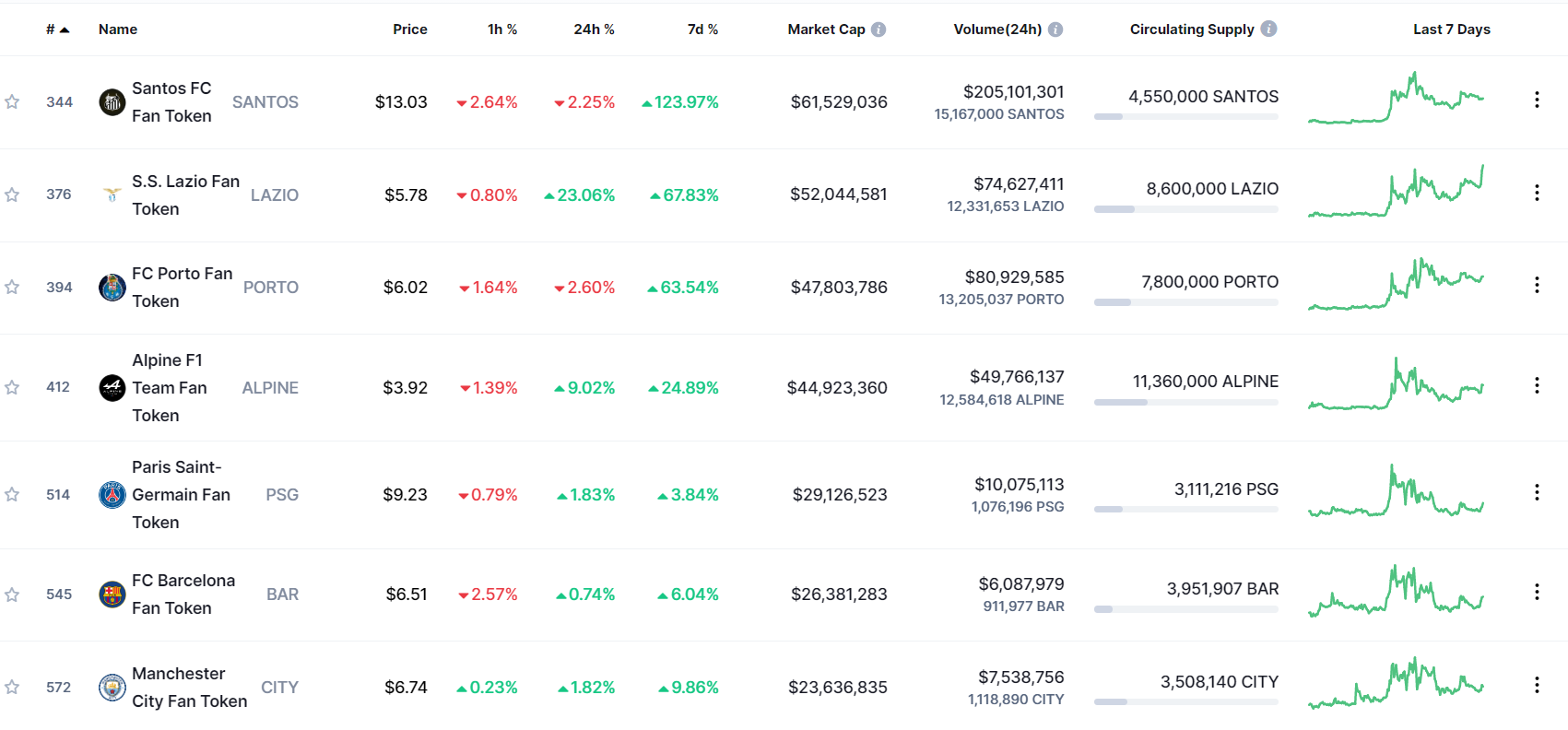Open PSG last 7 days sparkline
Image resolution: width=1568 pixels, height=730 pixels.
[x=1396, y=490]
